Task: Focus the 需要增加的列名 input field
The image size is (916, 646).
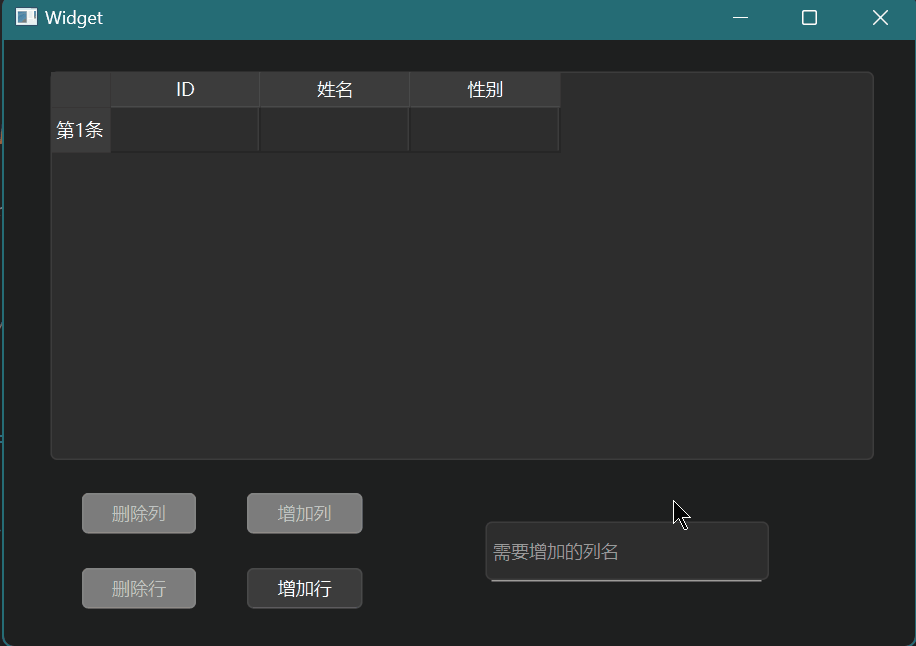Action: click(x=627, y=552)
